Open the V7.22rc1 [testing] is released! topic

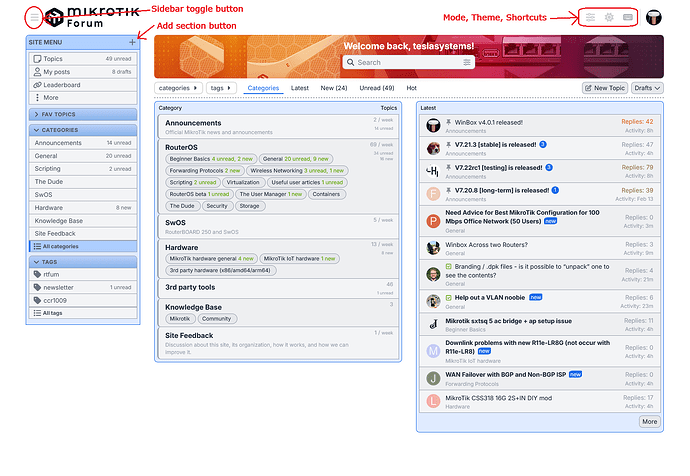pyautogui.click(x=499, y=168)
